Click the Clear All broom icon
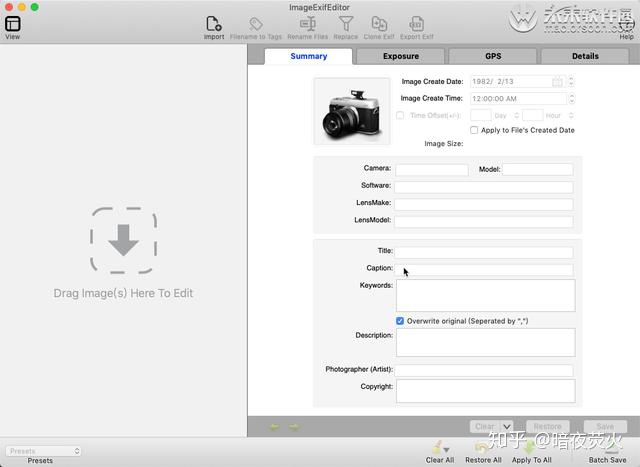The width and height of the screenshot is (640, 467). [437, 447]
